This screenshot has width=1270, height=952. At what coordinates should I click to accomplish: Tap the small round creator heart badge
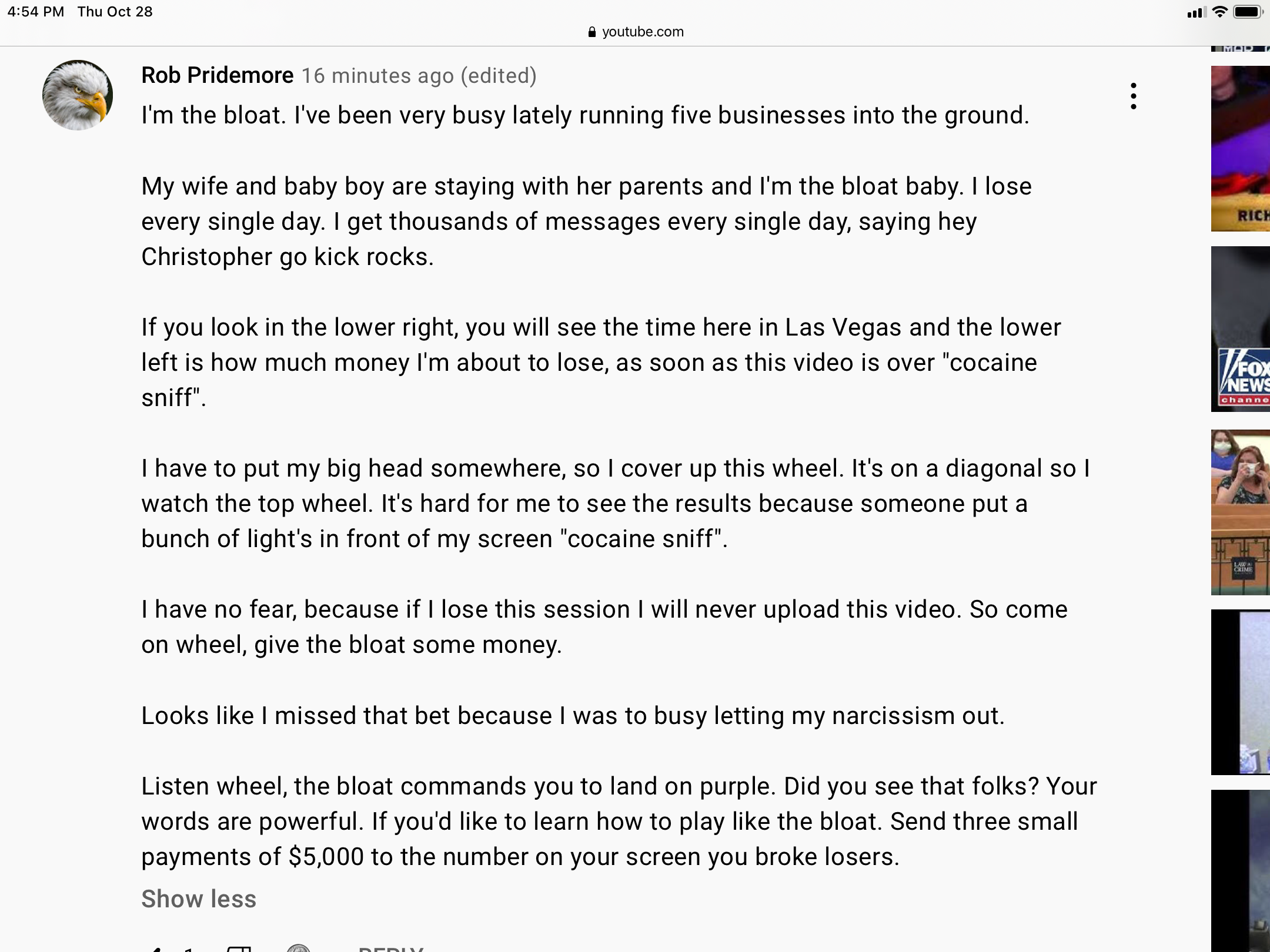pos(298,948)
